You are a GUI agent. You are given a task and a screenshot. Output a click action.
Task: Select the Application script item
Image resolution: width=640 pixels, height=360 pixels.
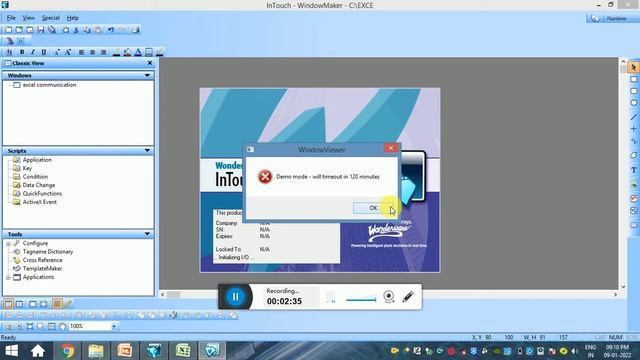click(x=37, y=160)
